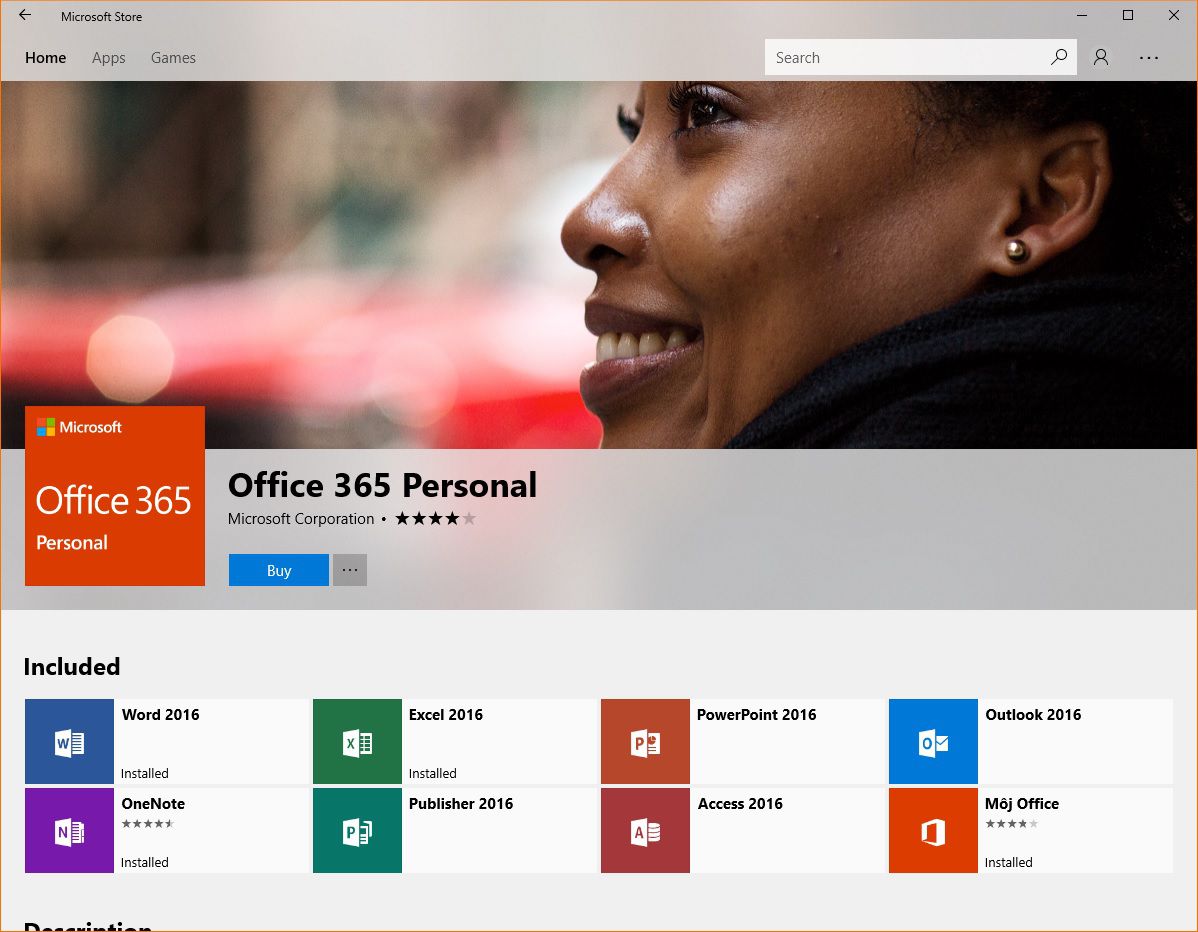Screen dimensions: 1198x932
Task: Click the Included section heading
Action: click(72, 666)
